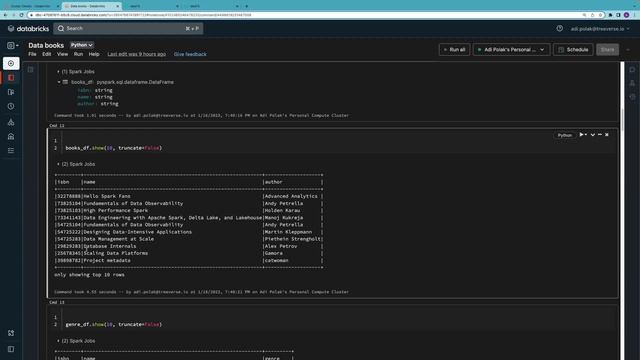Open the revision history icon in right panel
Image resolution: width=640 pixels, height=360 pixels.
click(632, 97)
